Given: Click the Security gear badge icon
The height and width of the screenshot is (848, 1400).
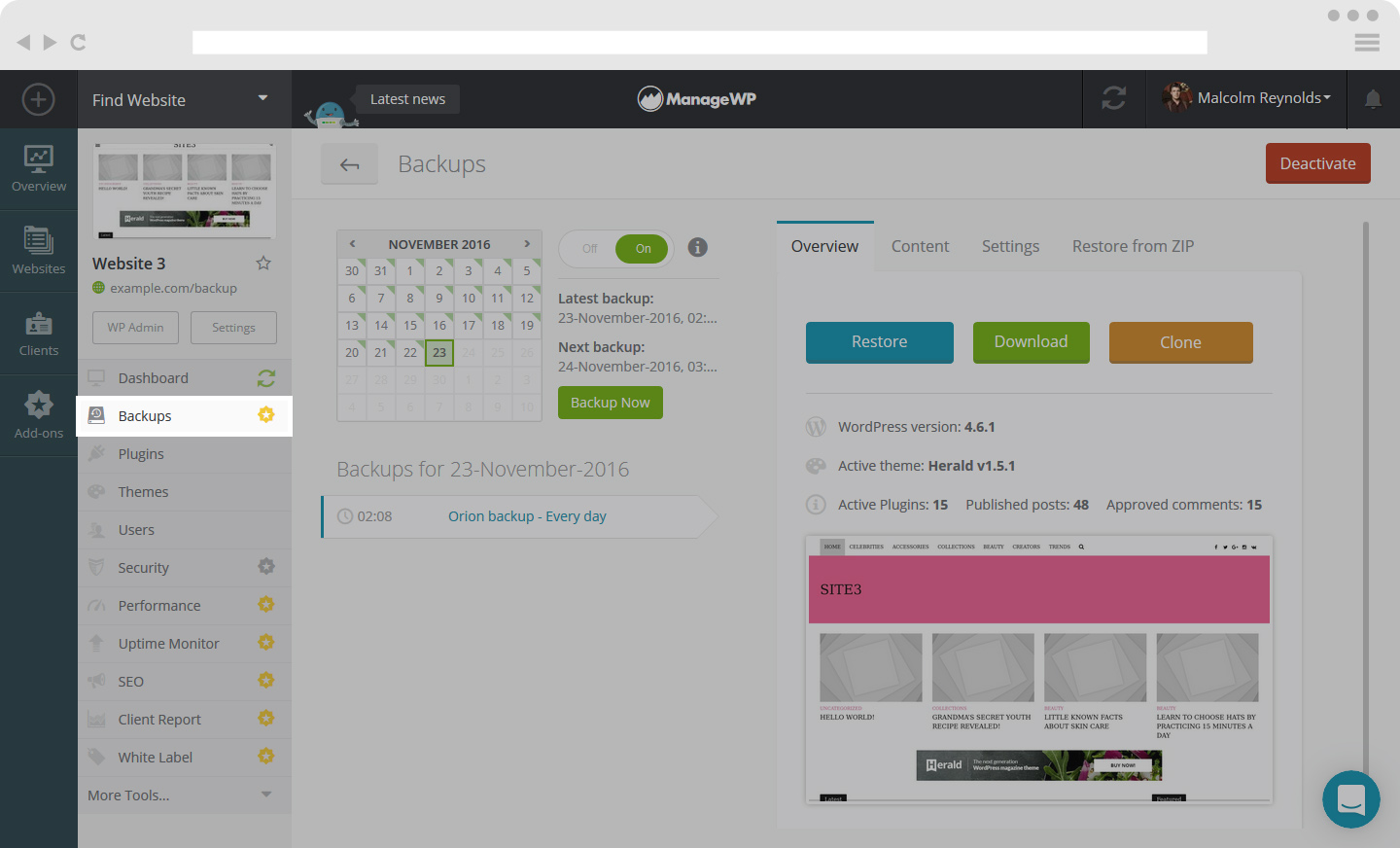Looking at the screenshot, I should coord(266,567).
